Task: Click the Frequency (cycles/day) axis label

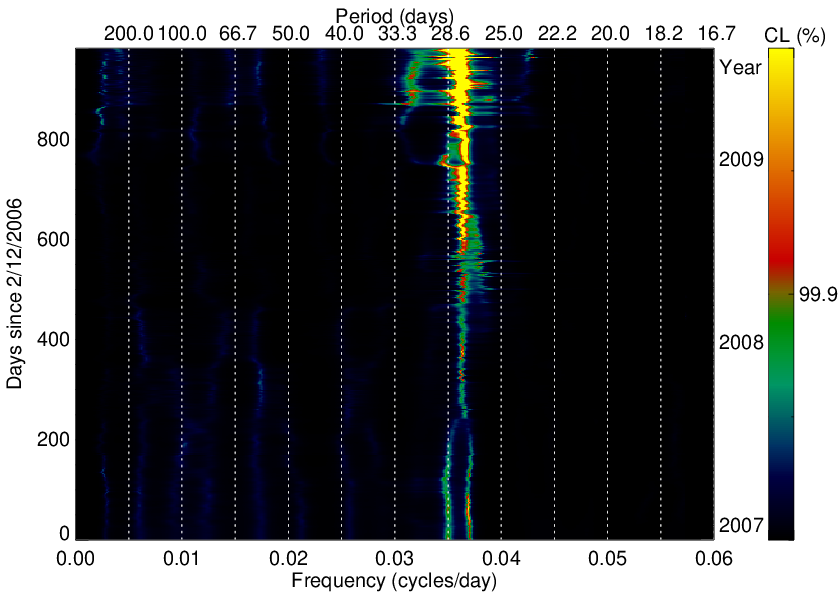Action: (x=394, y=580)
